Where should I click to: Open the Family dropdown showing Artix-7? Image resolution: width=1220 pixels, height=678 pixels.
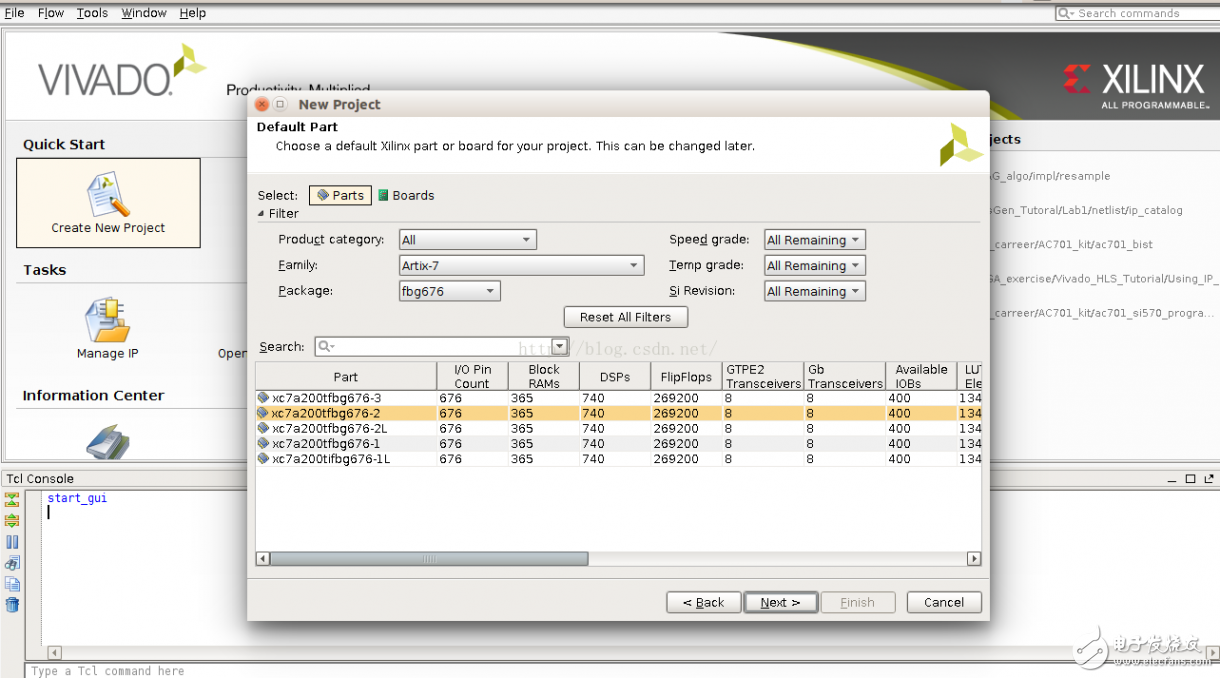tap(521, 266)
